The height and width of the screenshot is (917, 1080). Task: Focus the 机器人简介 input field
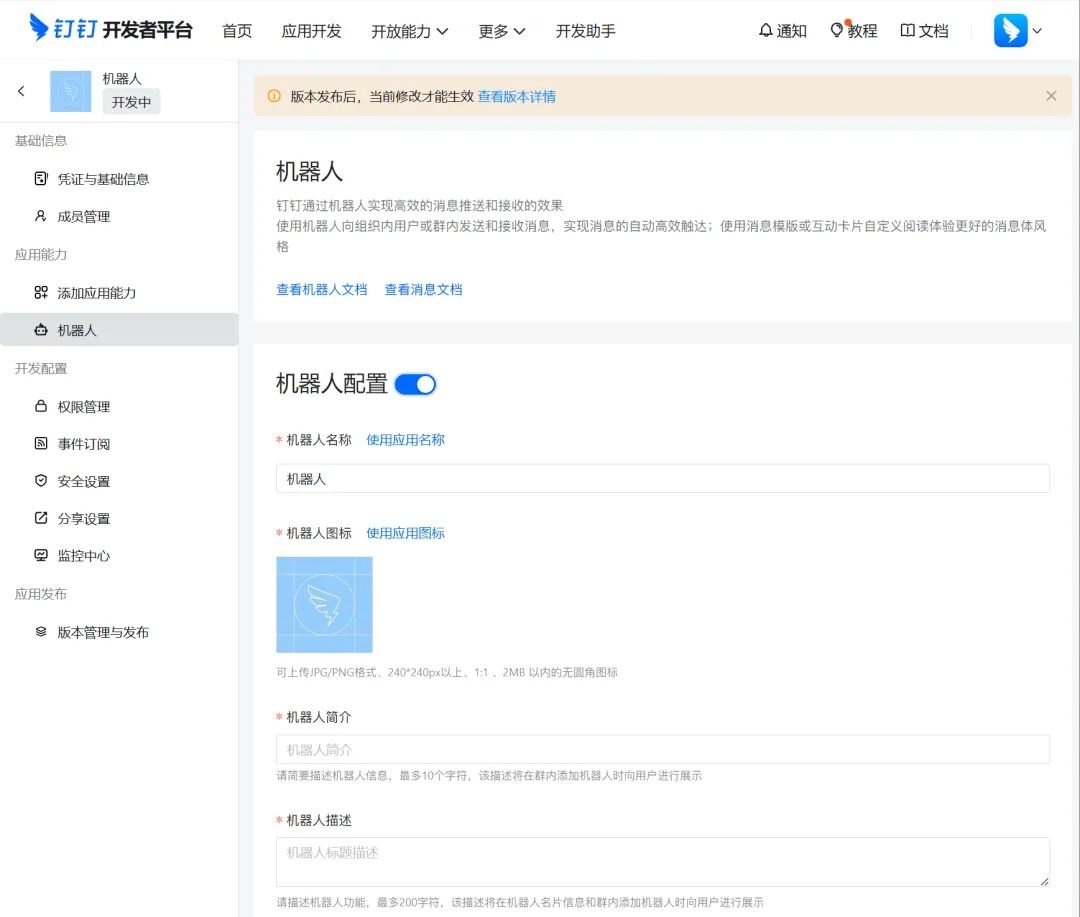663,749
